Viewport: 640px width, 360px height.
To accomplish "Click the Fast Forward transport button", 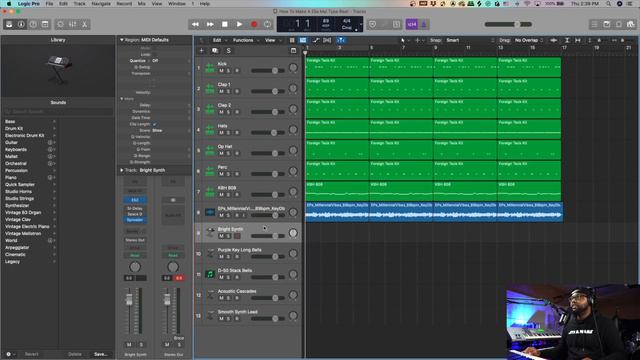I will [x=210, y=24].
